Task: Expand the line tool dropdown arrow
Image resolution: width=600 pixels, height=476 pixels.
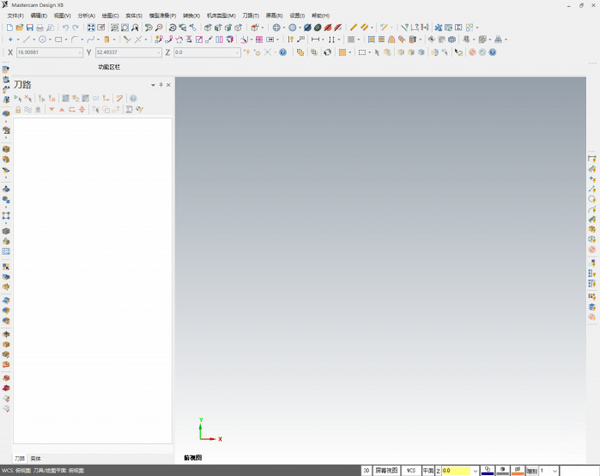Action: 34,40
